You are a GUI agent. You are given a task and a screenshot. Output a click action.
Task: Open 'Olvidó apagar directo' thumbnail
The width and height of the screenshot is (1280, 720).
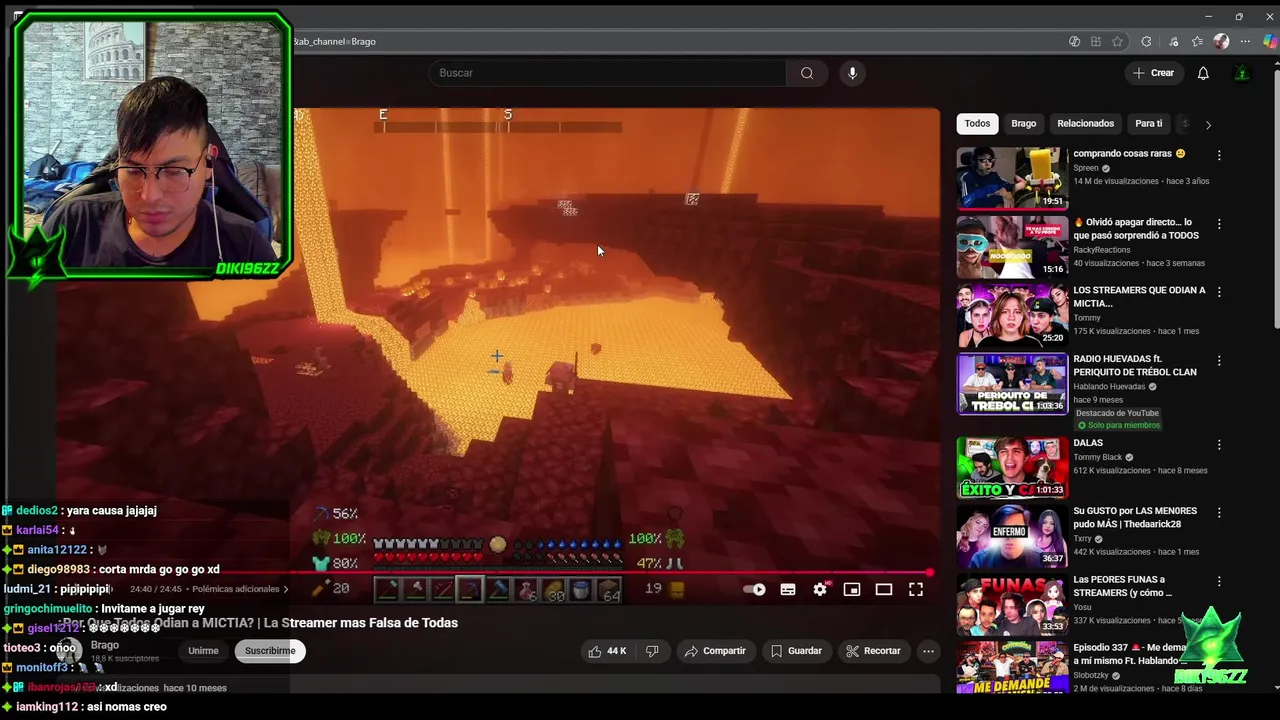click(1012, 247)
